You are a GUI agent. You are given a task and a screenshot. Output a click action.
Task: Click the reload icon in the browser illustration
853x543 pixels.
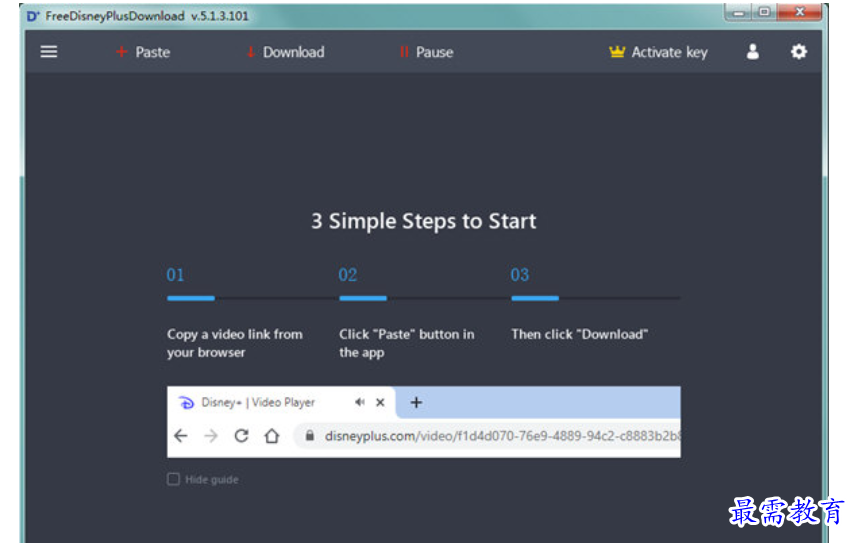pyautogui.click(x=242, y=436)
